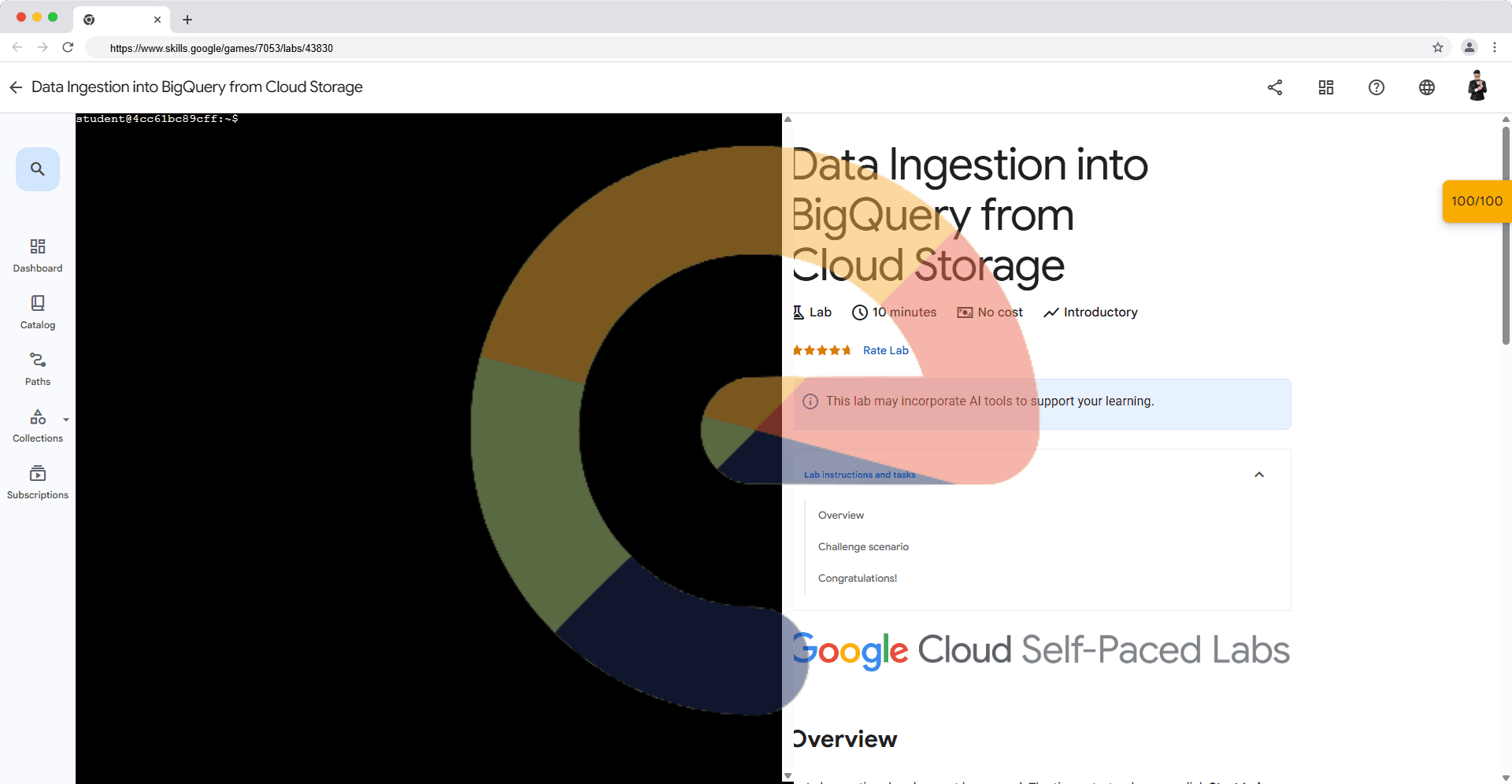Bookmark this page with the star icon

(1438, 47)
